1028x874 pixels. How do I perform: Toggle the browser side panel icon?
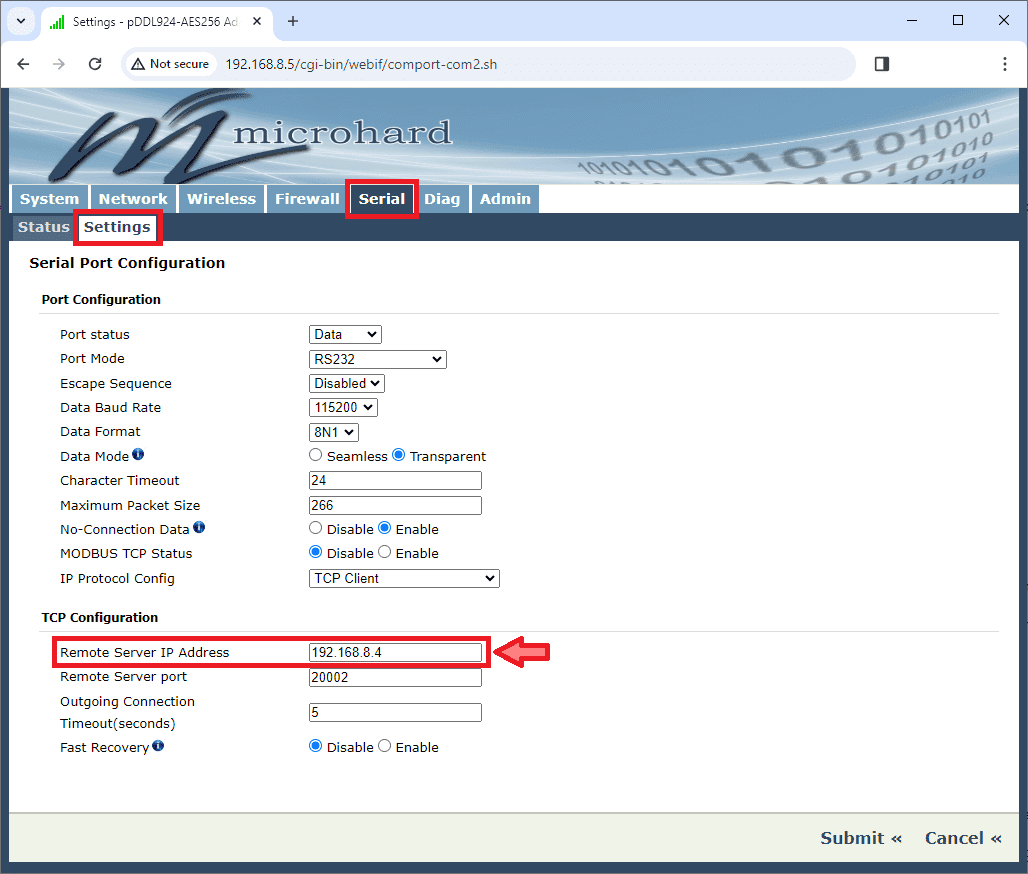881,64
